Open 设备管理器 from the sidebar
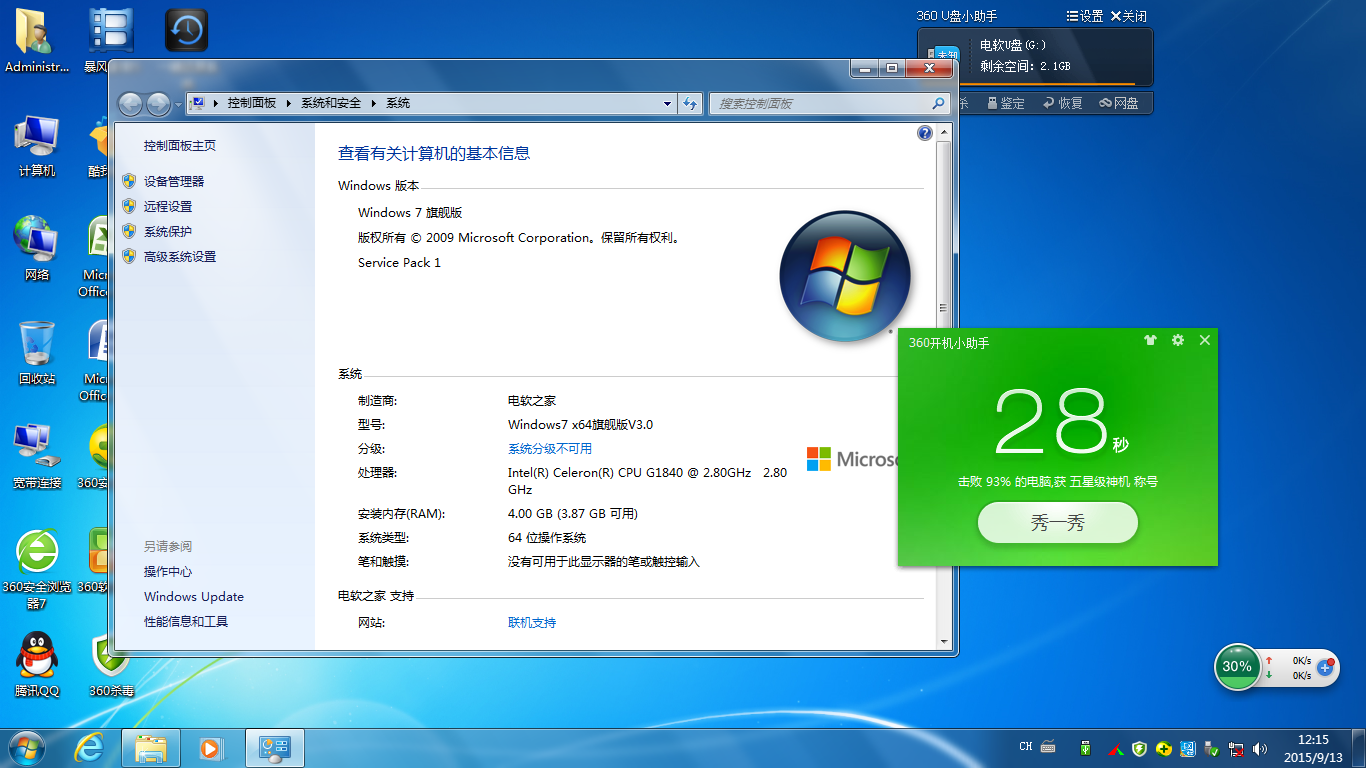This screenshot has width=1366, height=768. 174,181
